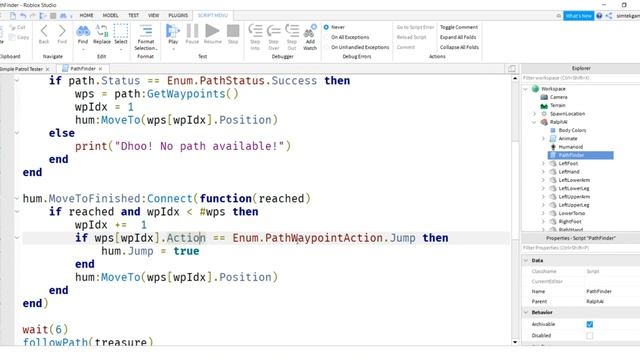Viewport: 640px width, 360px height.
Task: Select Workspace in Explorer
Action: (x=553, y=89)
